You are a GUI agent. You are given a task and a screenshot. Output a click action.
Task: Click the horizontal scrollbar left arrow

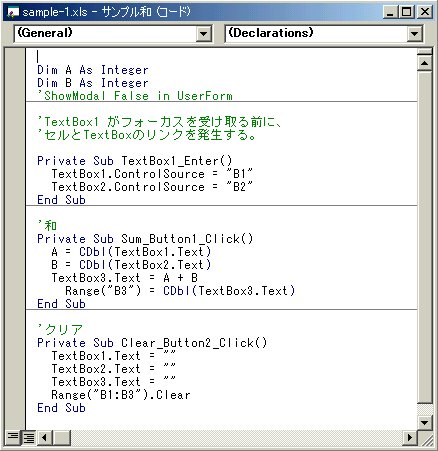pyautogui.click(x=45, y=437)
